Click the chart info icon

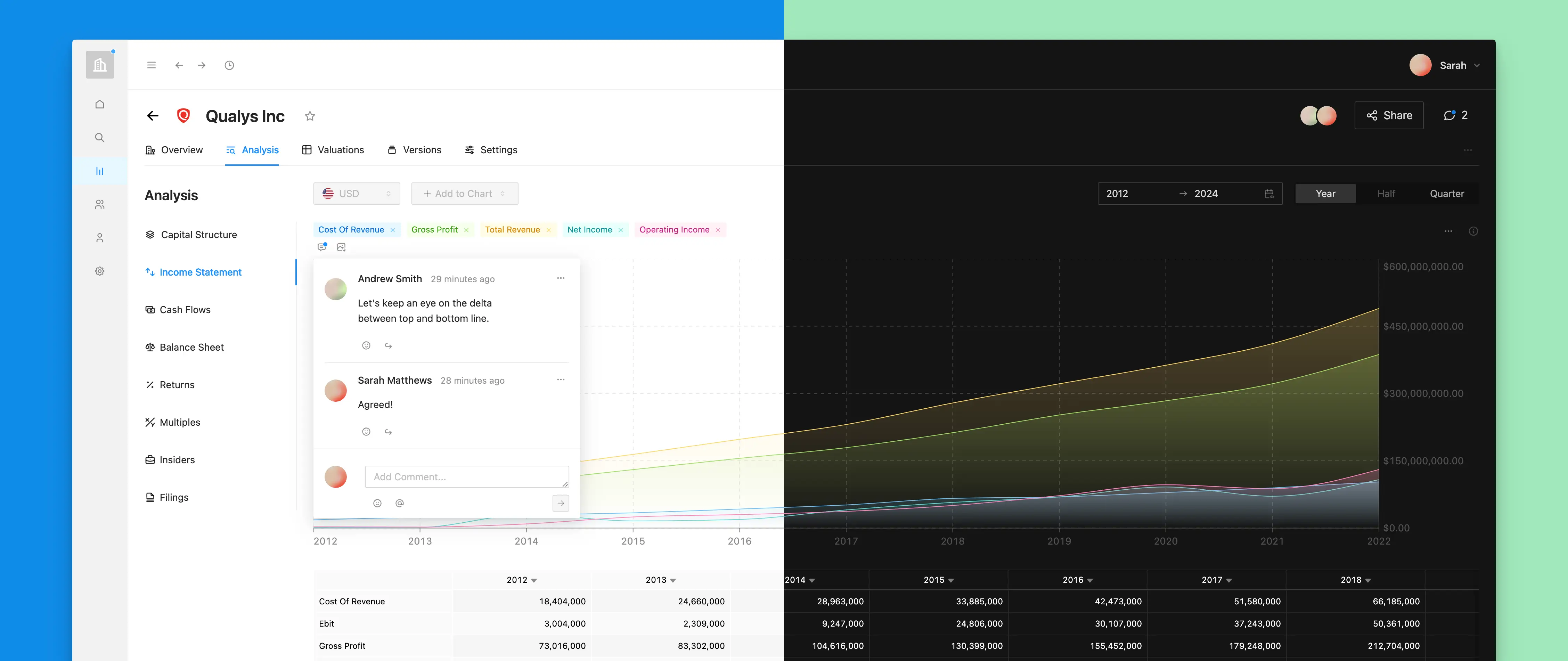(x=1473, y=231)
